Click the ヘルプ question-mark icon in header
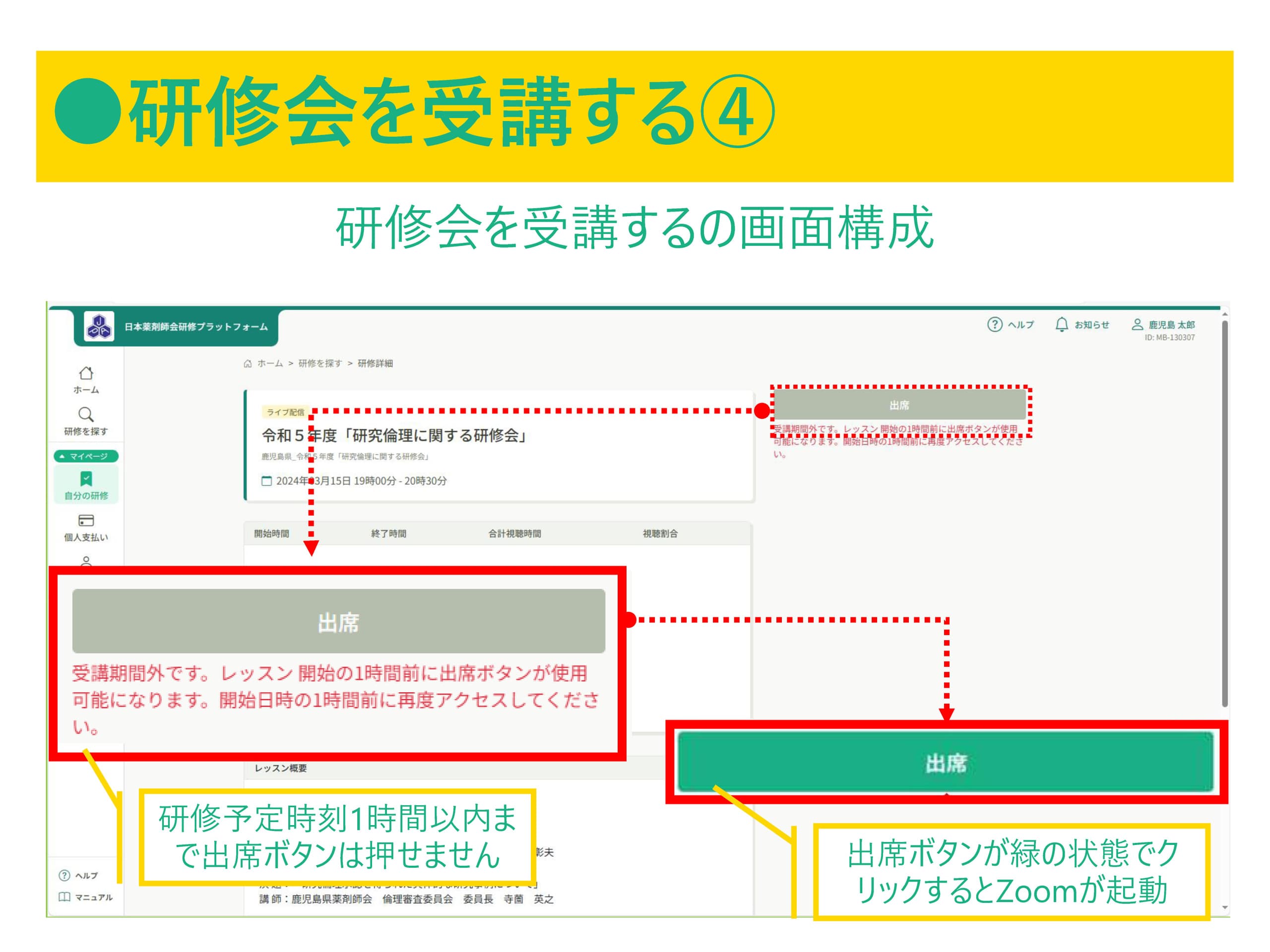This screenshot has width=1270, height=952. 994,324
